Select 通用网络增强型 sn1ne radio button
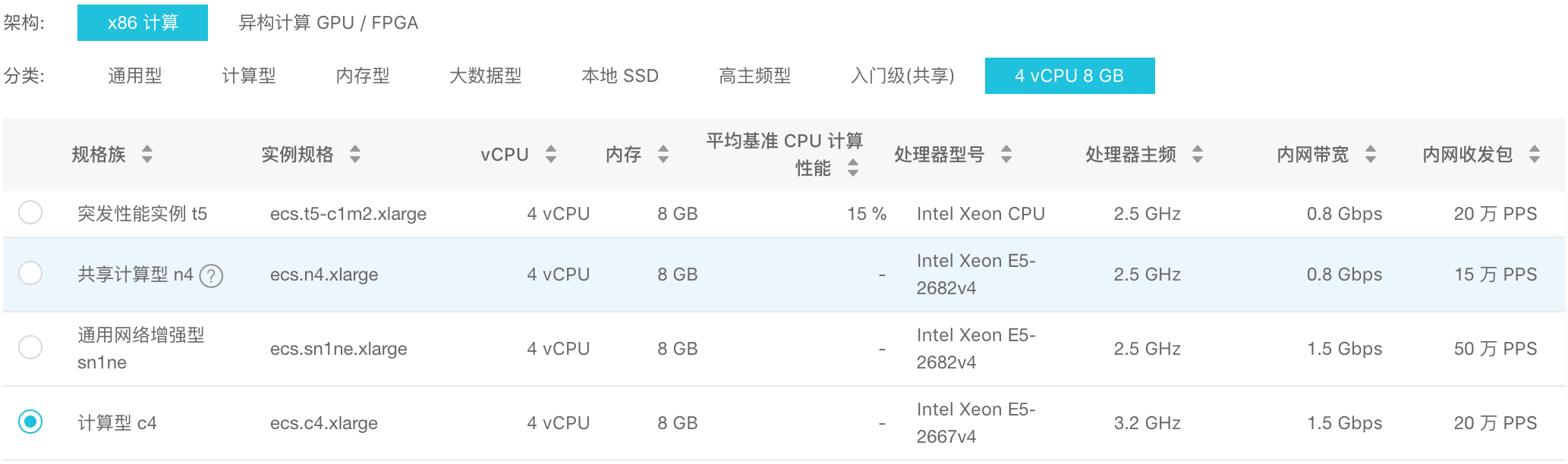Image resolution: width=1568 pixels, height=464 pixels. 30,347
